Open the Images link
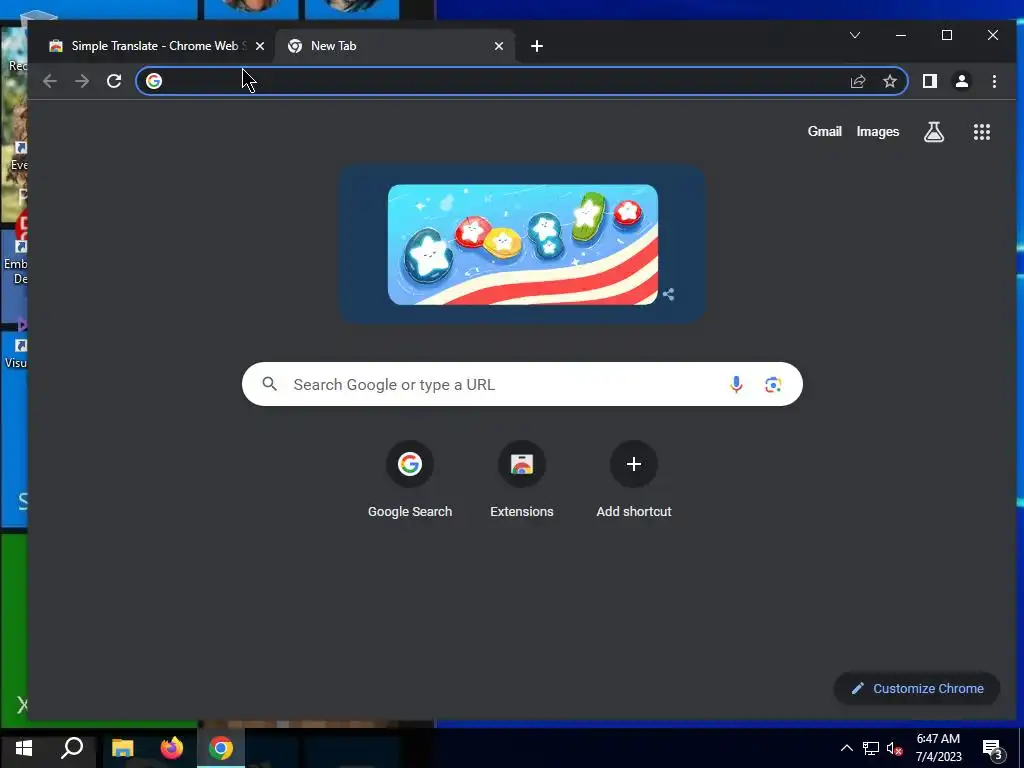The image size is (1024, 768). click(878, 132)
